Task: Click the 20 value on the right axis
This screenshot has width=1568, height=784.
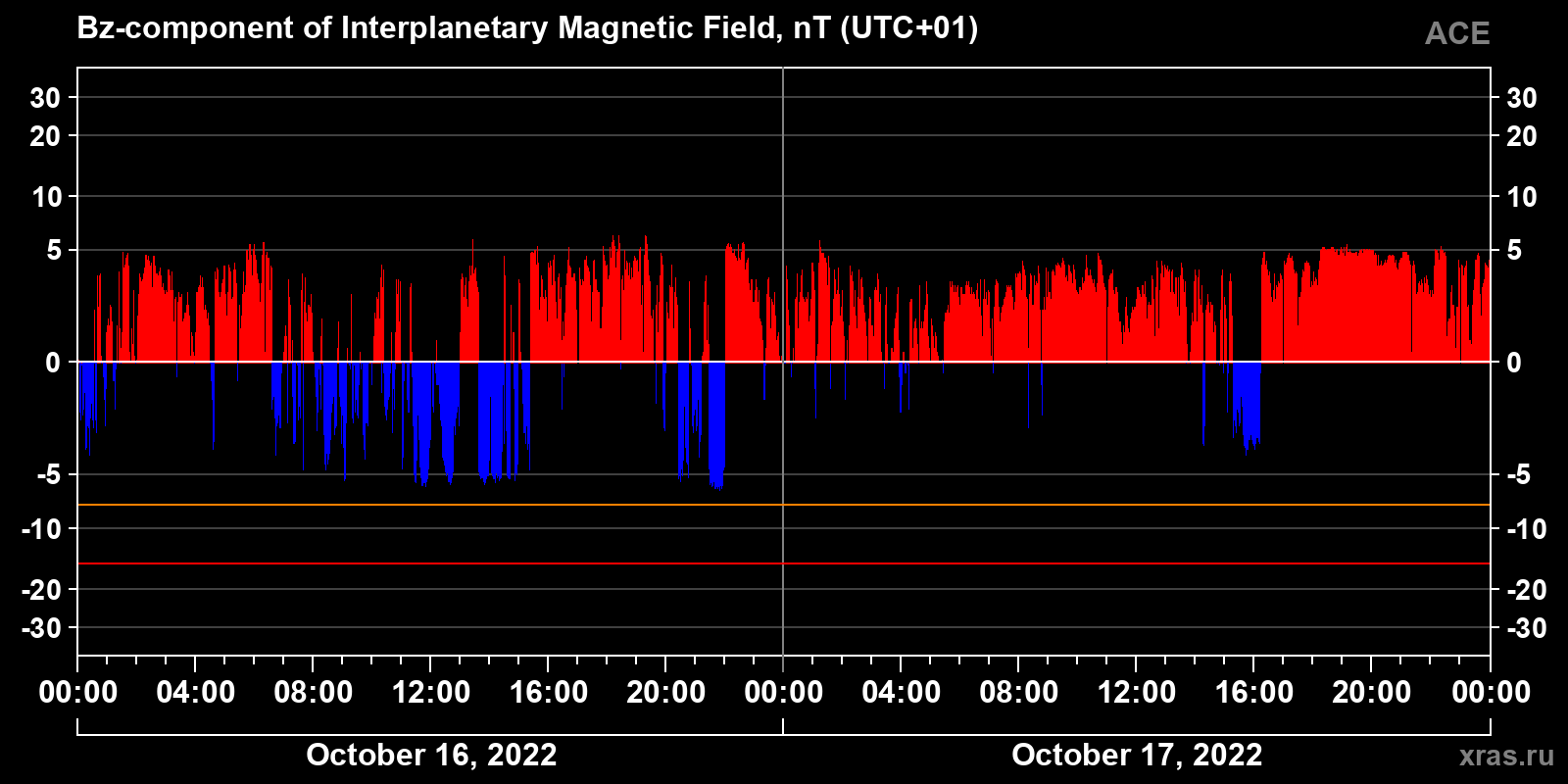Action: [x=1522, y=136]
